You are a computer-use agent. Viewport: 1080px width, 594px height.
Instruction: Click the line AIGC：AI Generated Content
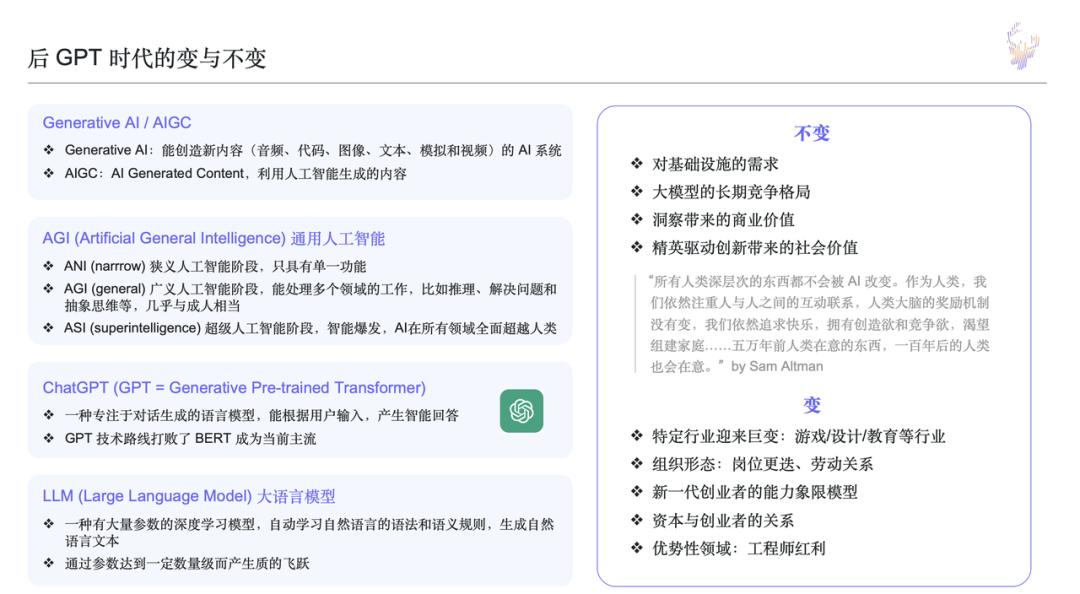[x=236, y=174]
